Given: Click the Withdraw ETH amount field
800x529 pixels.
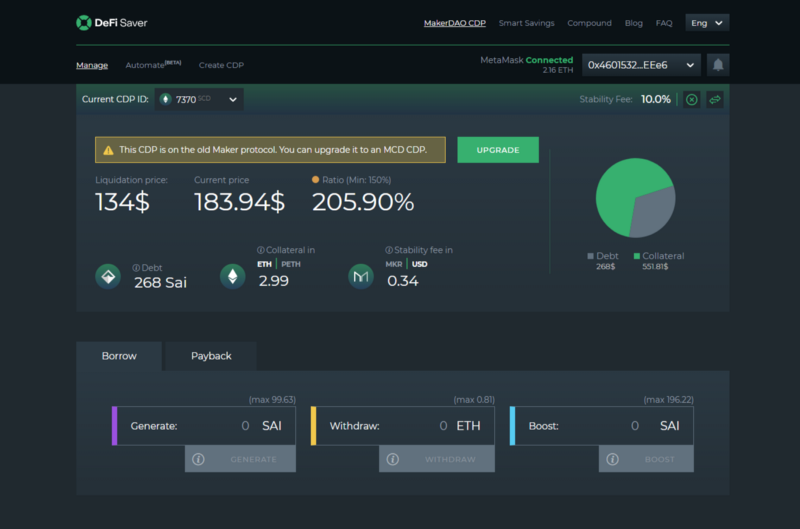Looking at the screenshot, I should pyautogui.click(x=403, y=426).
